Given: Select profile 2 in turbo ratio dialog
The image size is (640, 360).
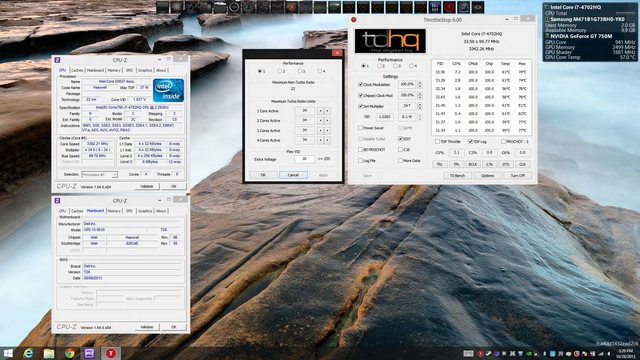Looking at the screenshot, I should click(x=280, y=71).
